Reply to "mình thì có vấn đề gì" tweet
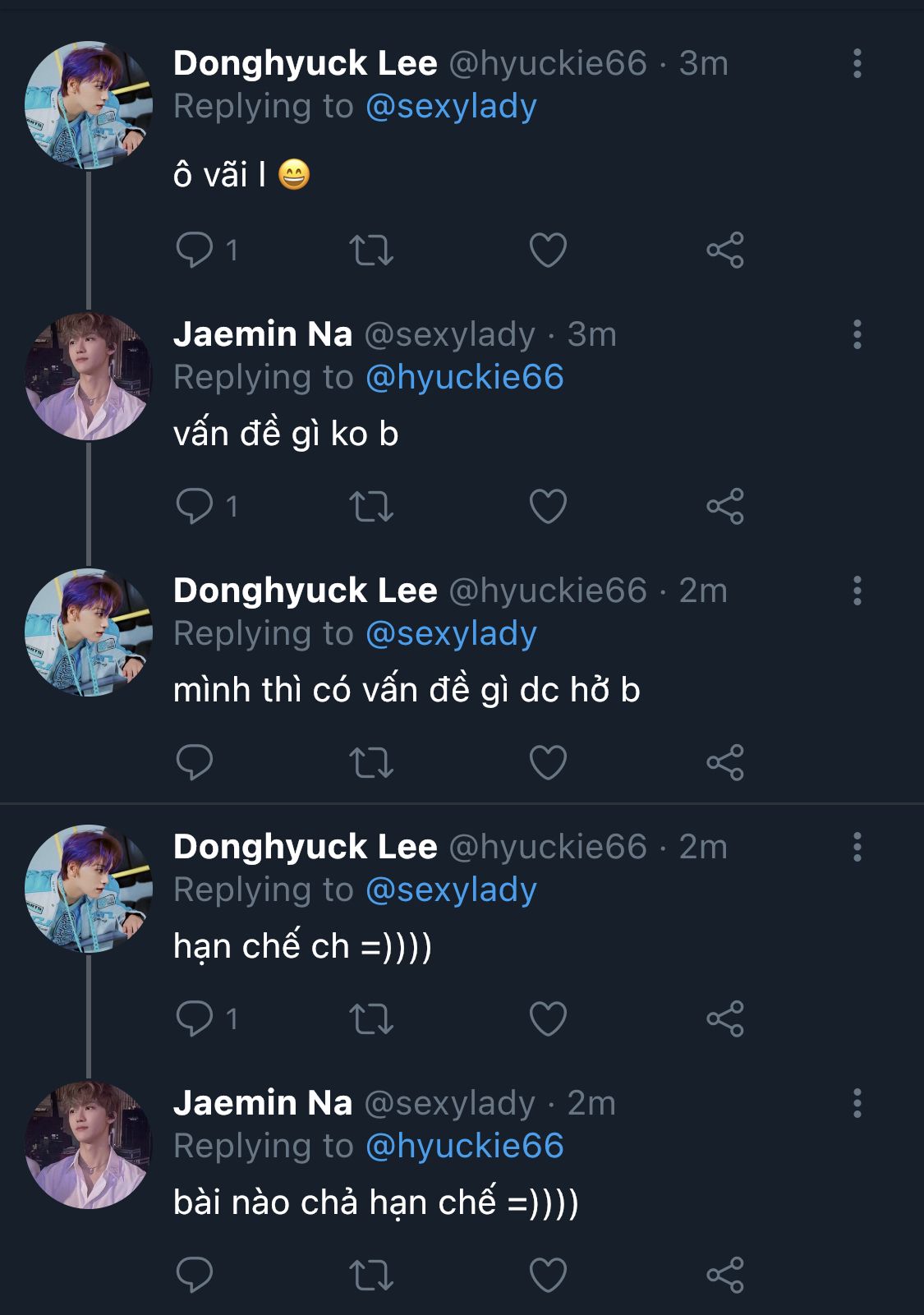The height and width of the screenshot is (1315, 924). (x=195, y=762)
